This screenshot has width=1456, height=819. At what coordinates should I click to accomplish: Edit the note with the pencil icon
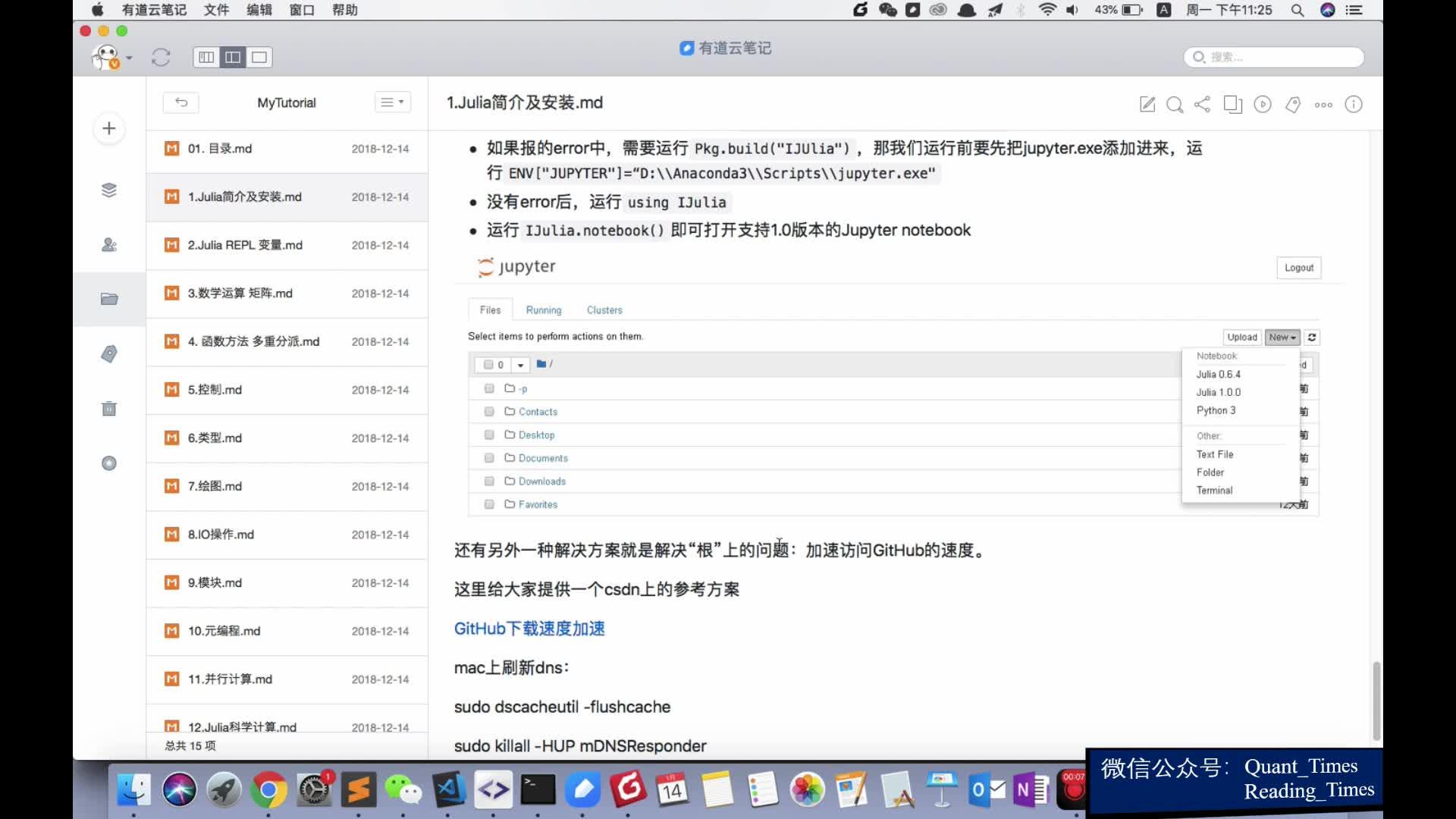coord(1147,105)
